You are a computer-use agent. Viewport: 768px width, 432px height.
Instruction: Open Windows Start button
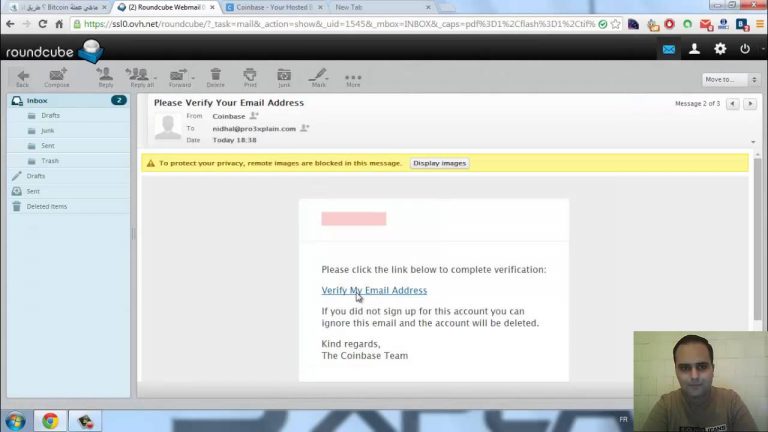click(16, 421)
